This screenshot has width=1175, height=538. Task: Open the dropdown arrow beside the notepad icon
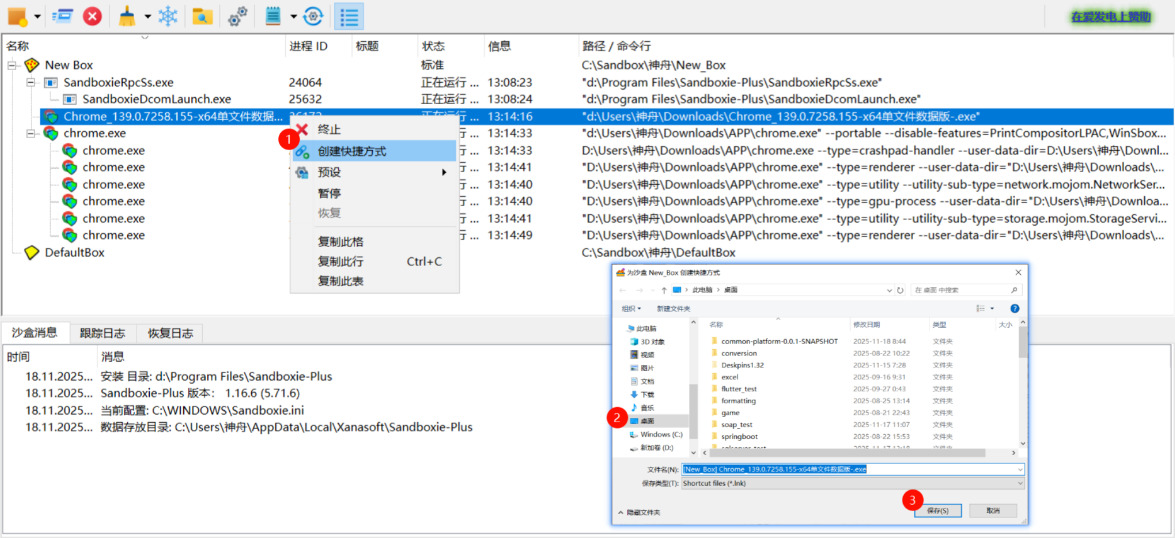point(293,16)
